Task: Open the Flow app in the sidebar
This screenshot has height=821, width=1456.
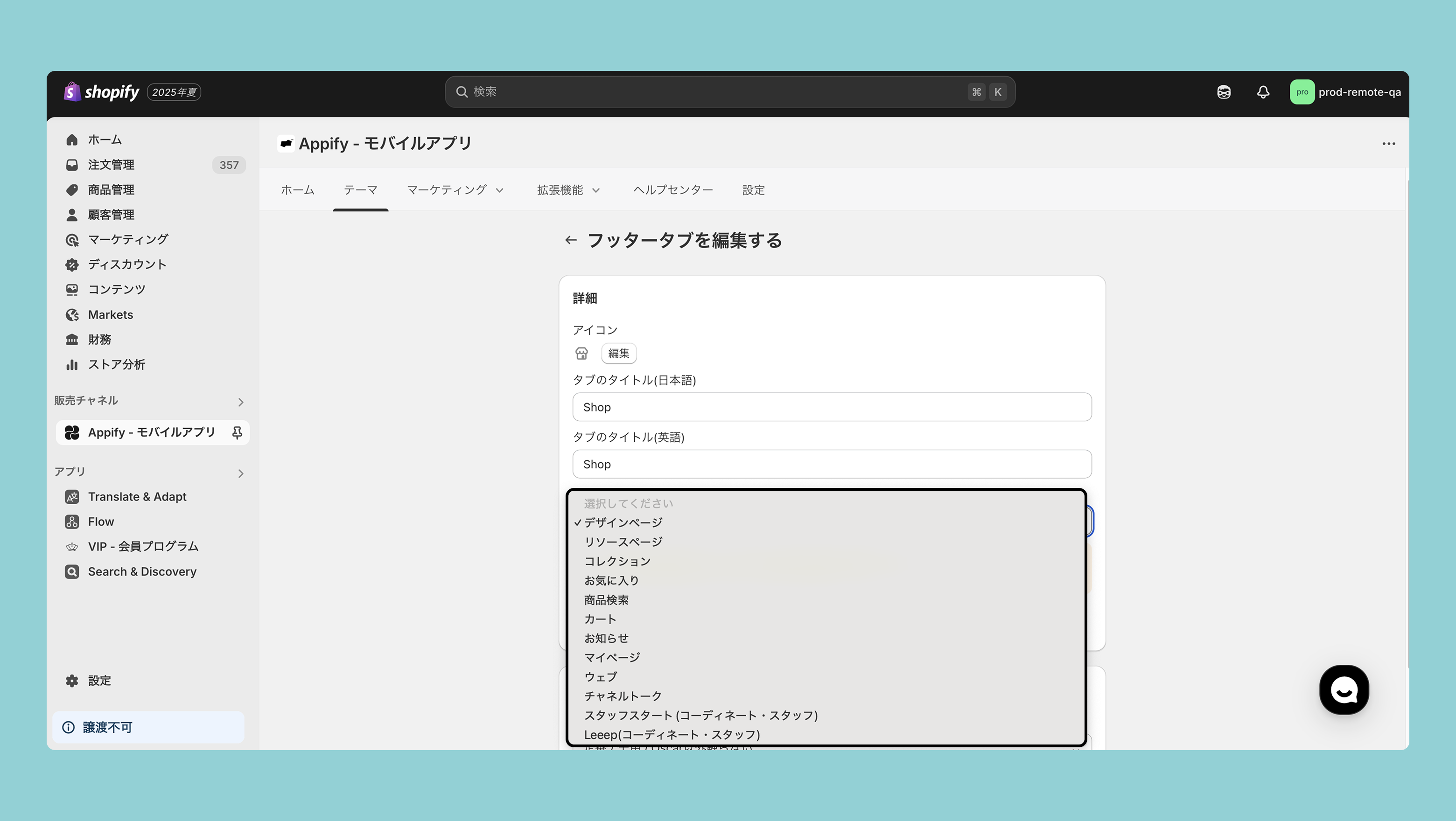Action: point(101,522)
